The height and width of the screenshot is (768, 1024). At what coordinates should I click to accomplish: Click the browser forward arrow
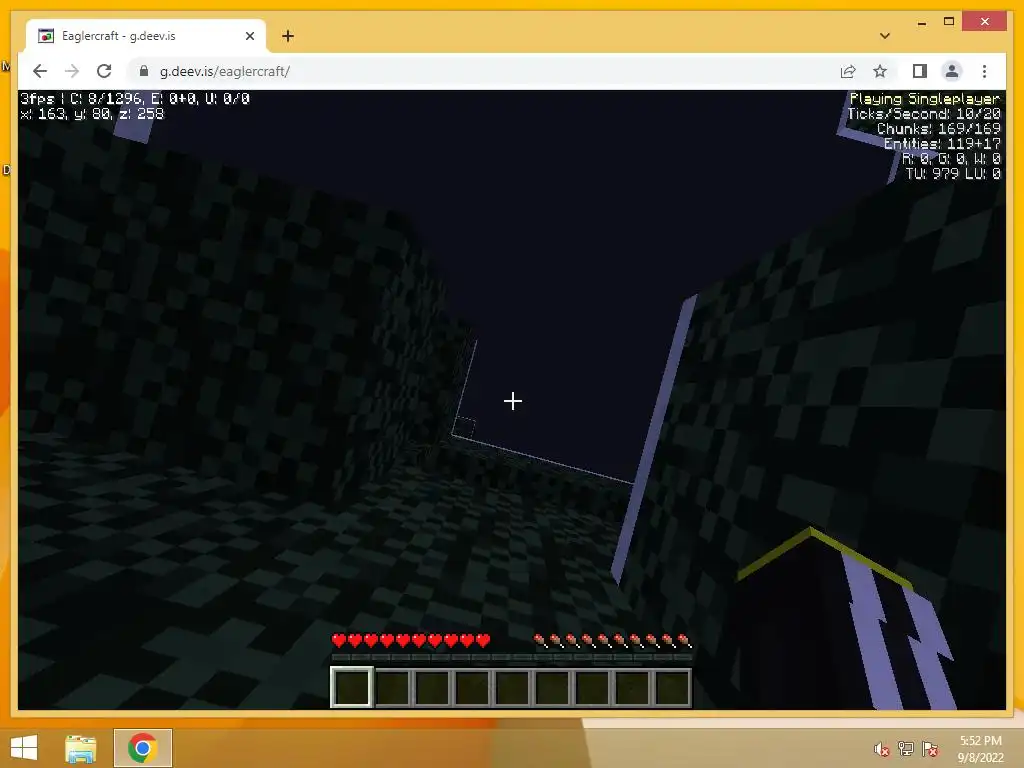point(72,71)
